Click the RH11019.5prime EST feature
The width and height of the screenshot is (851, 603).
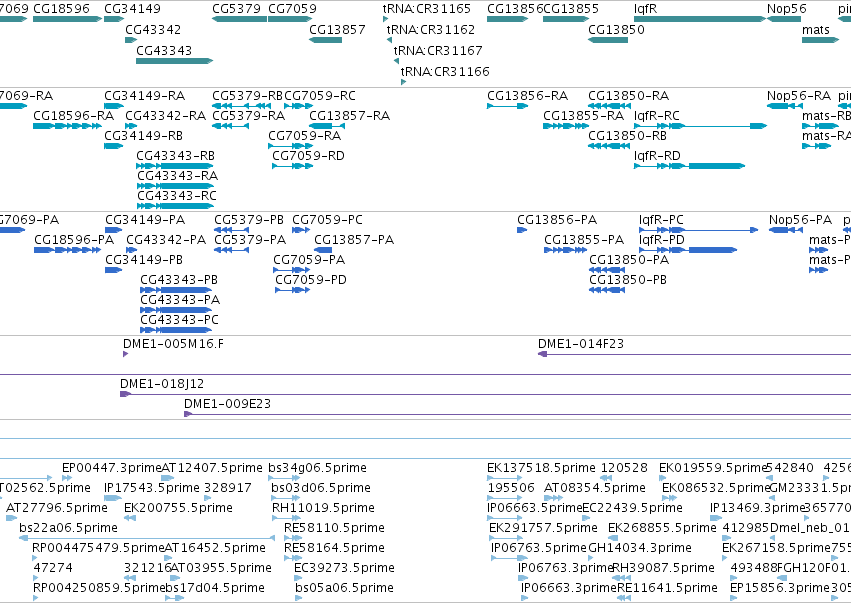286,518
